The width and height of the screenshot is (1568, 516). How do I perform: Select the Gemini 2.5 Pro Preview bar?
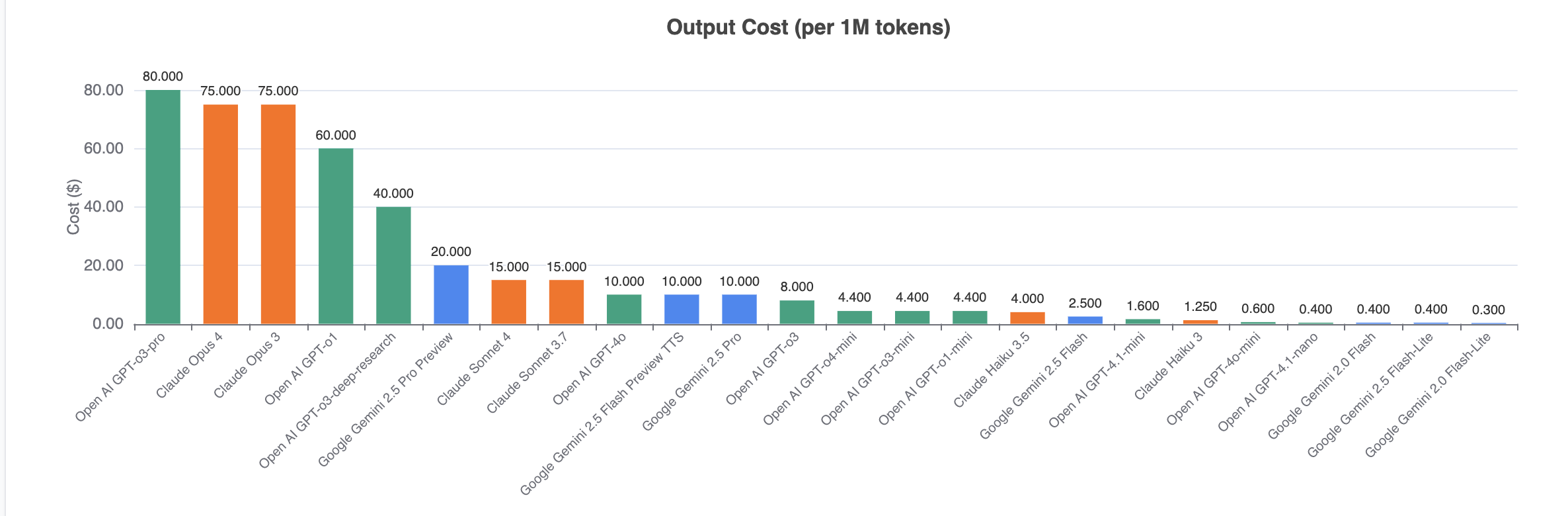pos(451,294)
